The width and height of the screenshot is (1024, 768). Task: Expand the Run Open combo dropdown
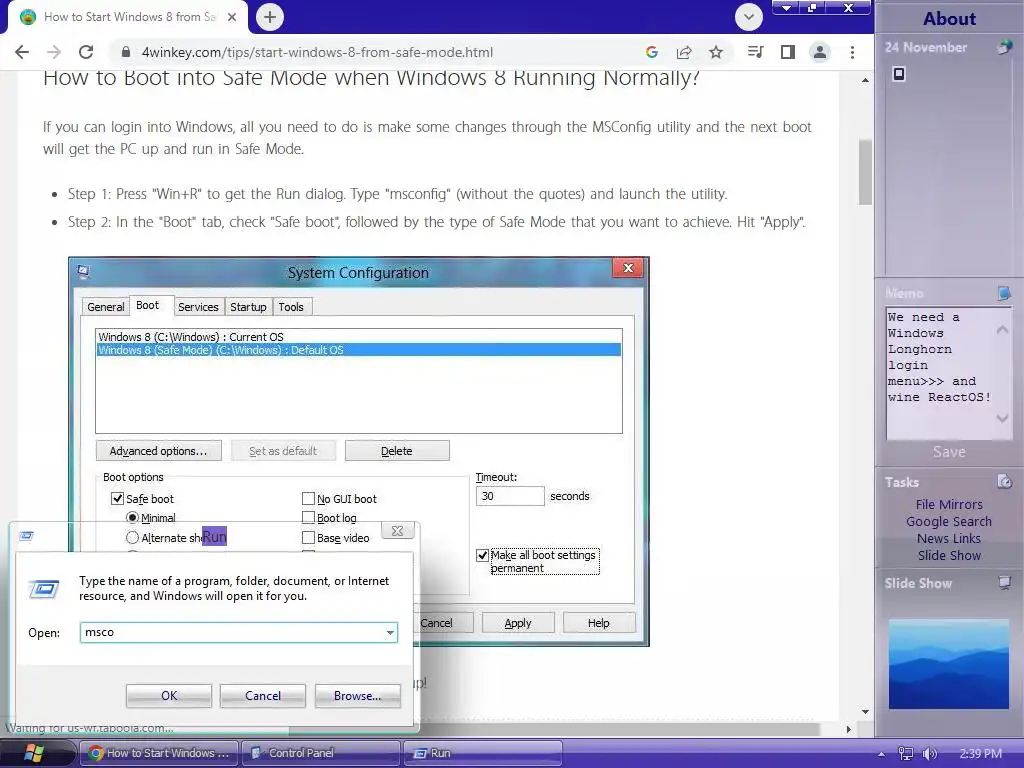(x=390, y=632)
